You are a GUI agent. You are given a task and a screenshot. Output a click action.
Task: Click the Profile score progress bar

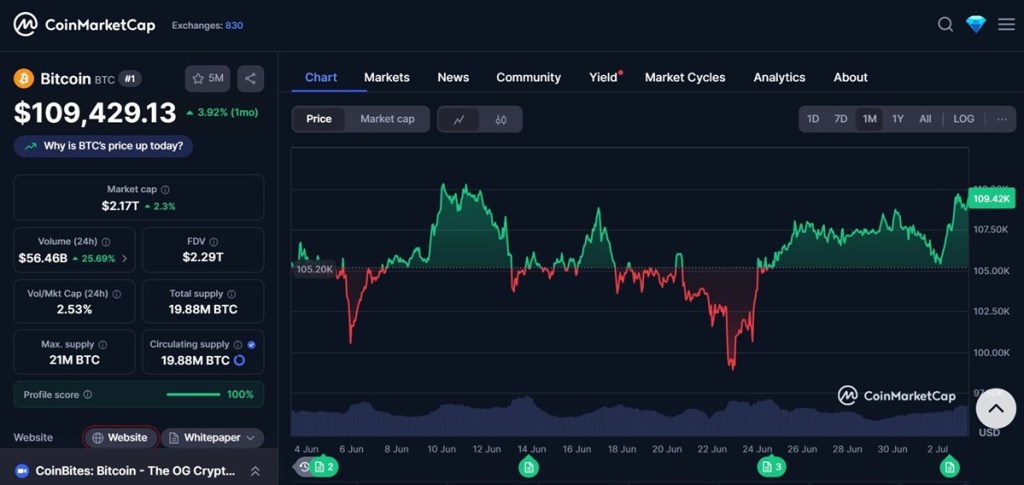click(193, 395)
